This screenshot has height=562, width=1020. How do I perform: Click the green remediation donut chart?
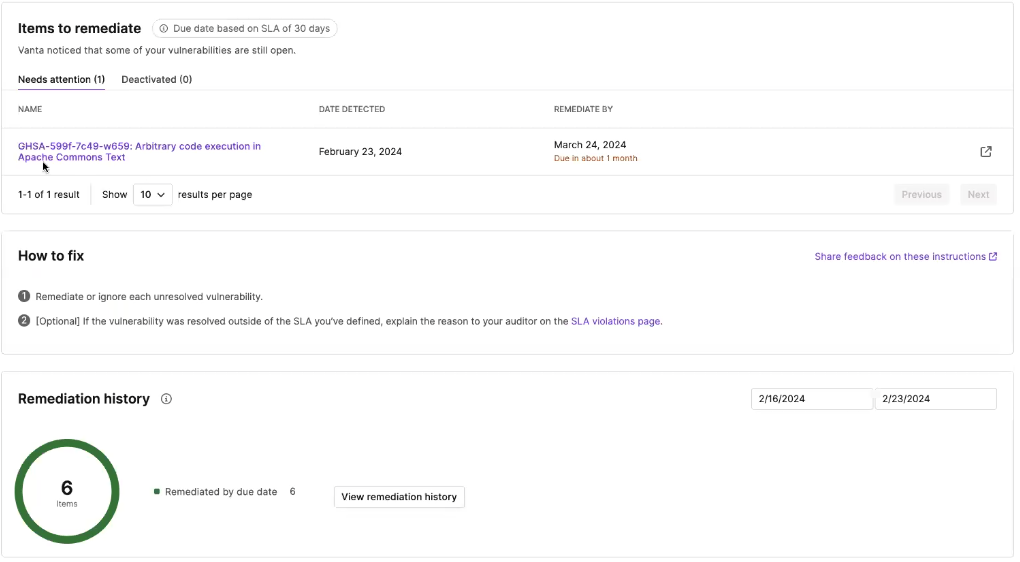67,492
